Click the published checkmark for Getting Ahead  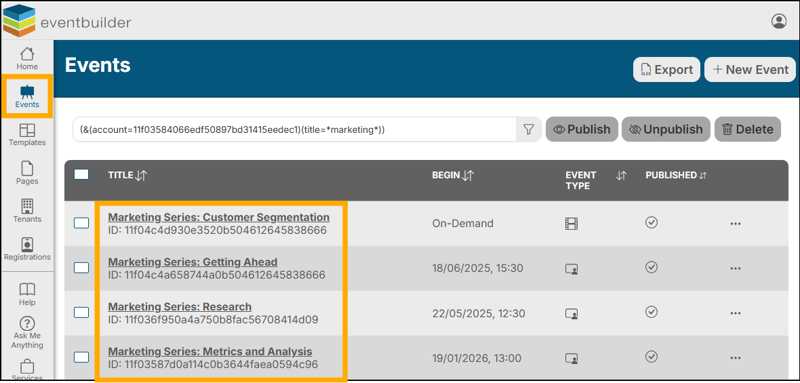(651, 267)
